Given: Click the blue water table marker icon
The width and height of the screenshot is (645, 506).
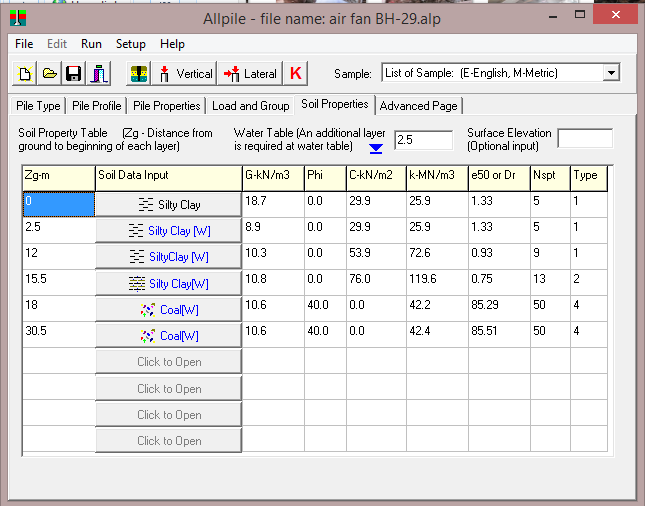Looking at the screenshot, I should (x=376, y=149).
